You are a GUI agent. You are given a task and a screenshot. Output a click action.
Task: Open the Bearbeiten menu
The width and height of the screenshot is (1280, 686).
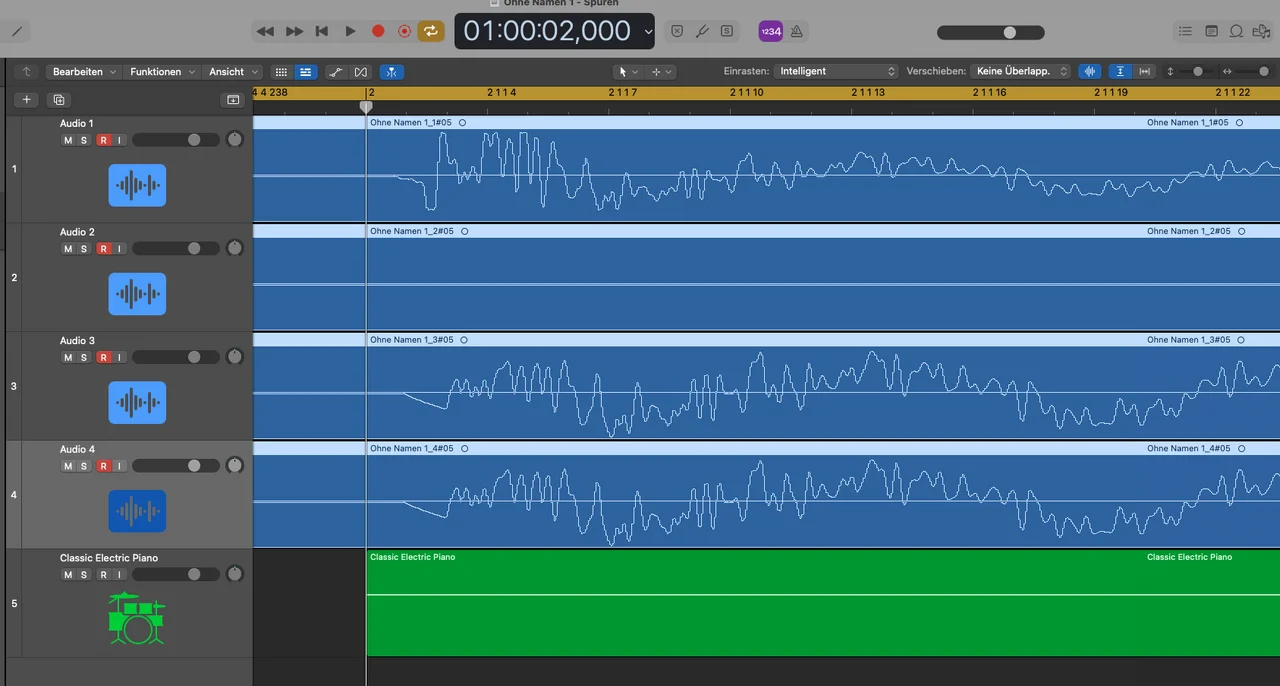84,72
